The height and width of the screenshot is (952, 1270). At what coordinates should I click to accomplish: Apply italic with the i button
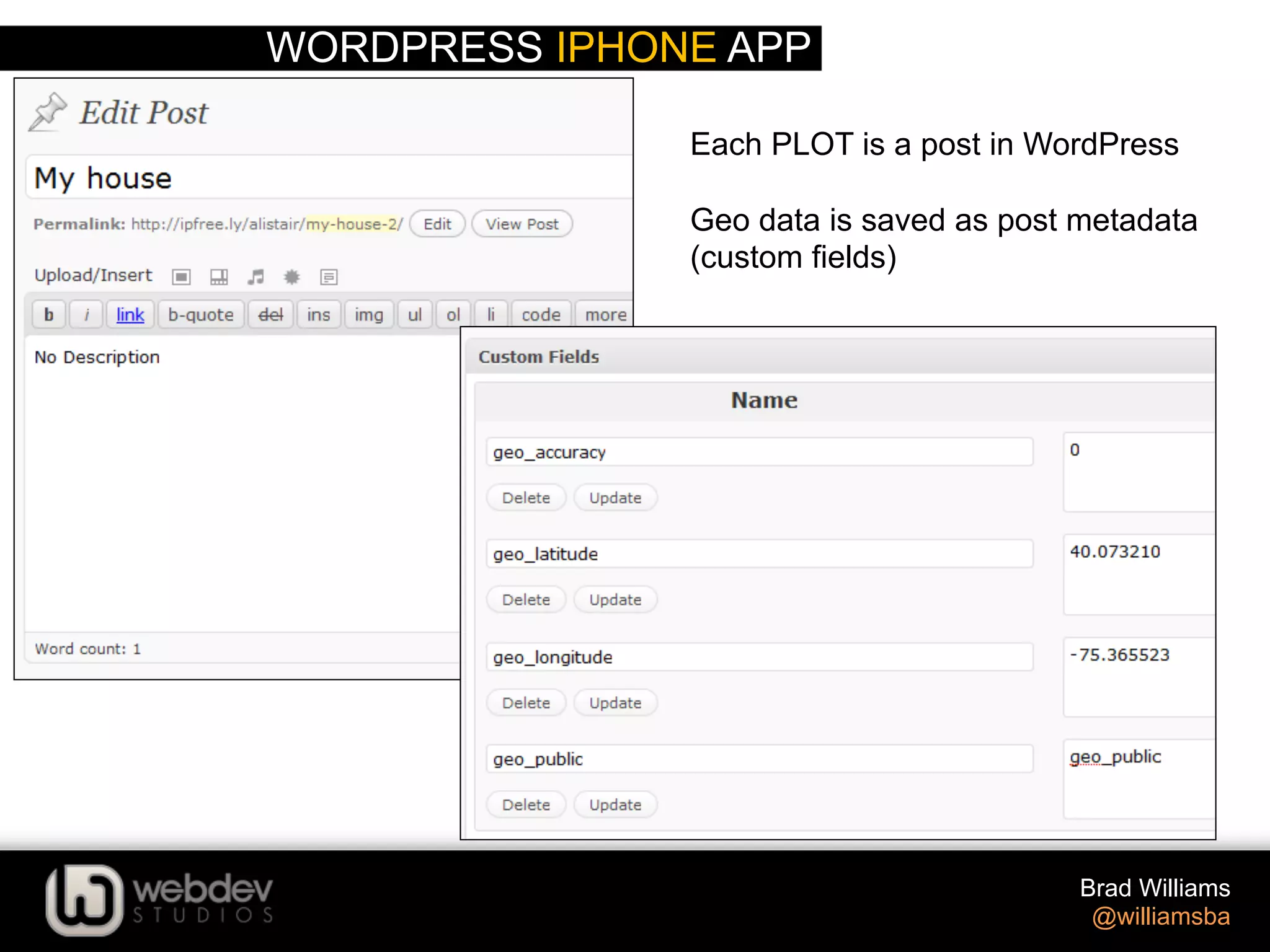point(86,315)
